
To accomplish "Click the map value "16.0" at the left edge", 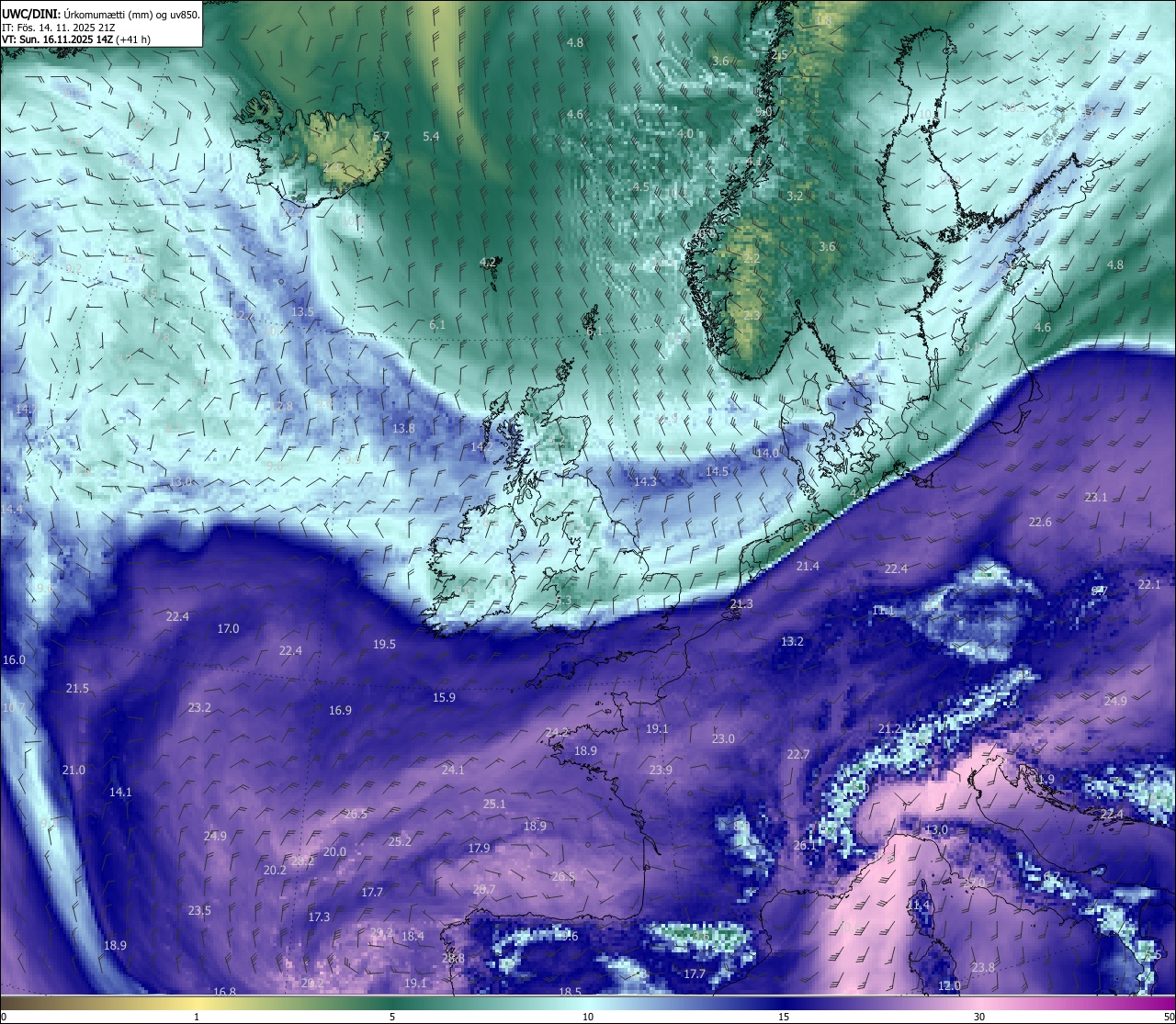I will pyautogui.click(x=15, y=659).
